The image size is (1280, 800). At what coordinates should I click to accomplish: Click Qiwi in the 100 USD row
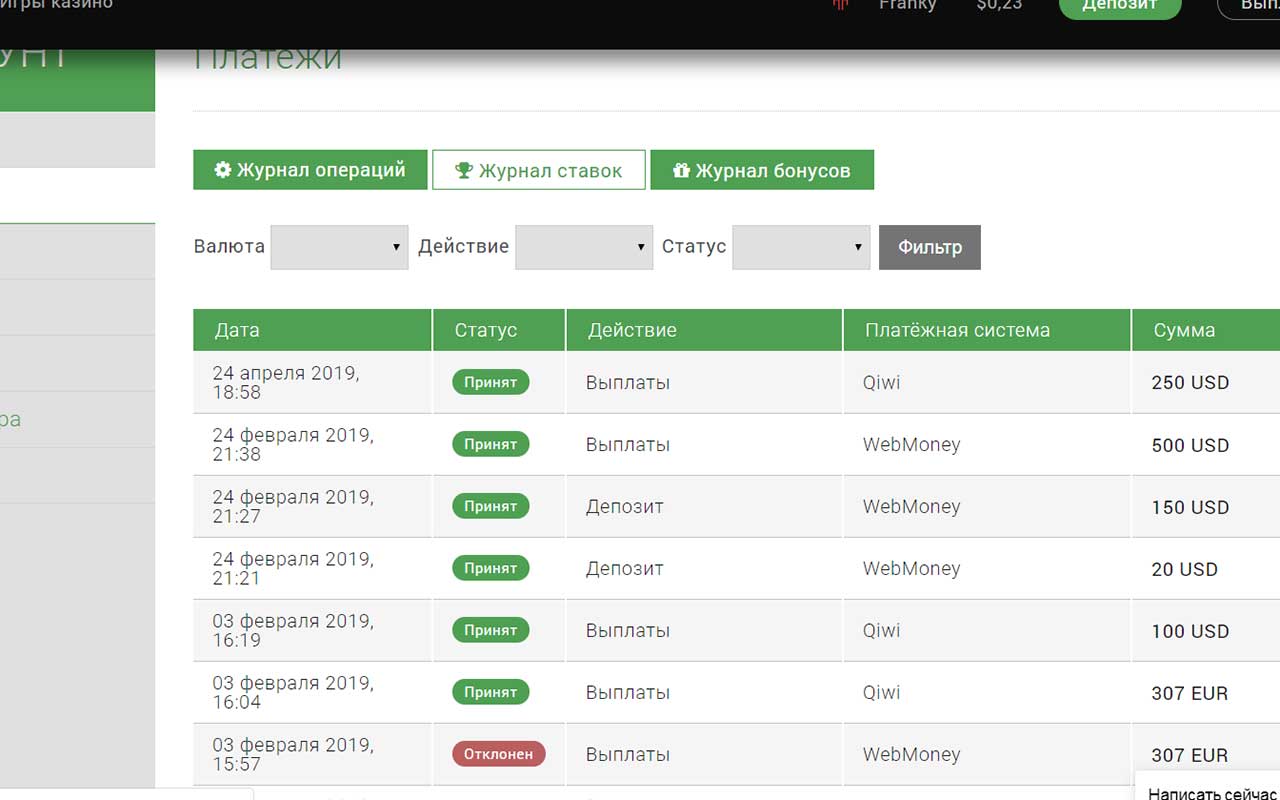882,631
